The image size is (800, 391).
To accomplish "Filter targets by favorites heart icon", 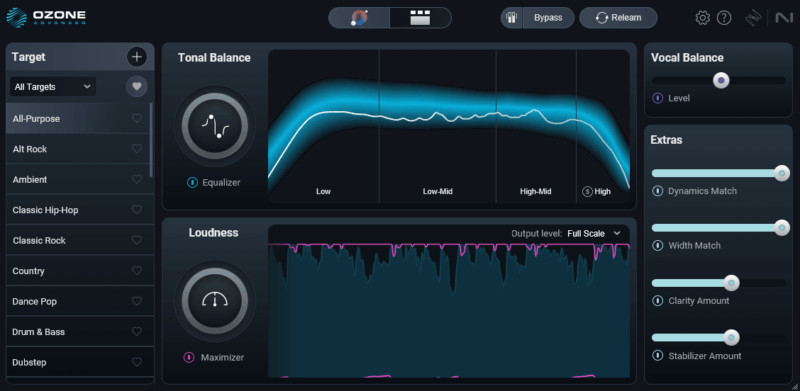I will click(x=137, y=87).
